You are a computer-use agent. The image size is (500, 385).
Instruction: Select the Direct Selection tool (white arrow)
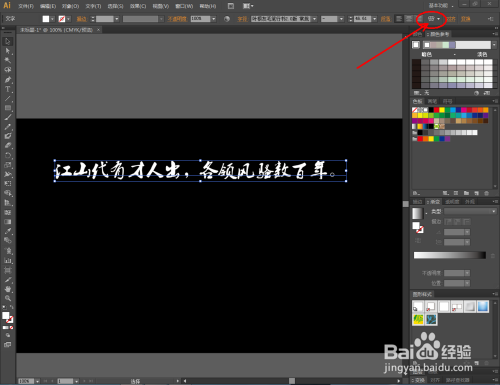click(8, 51)
